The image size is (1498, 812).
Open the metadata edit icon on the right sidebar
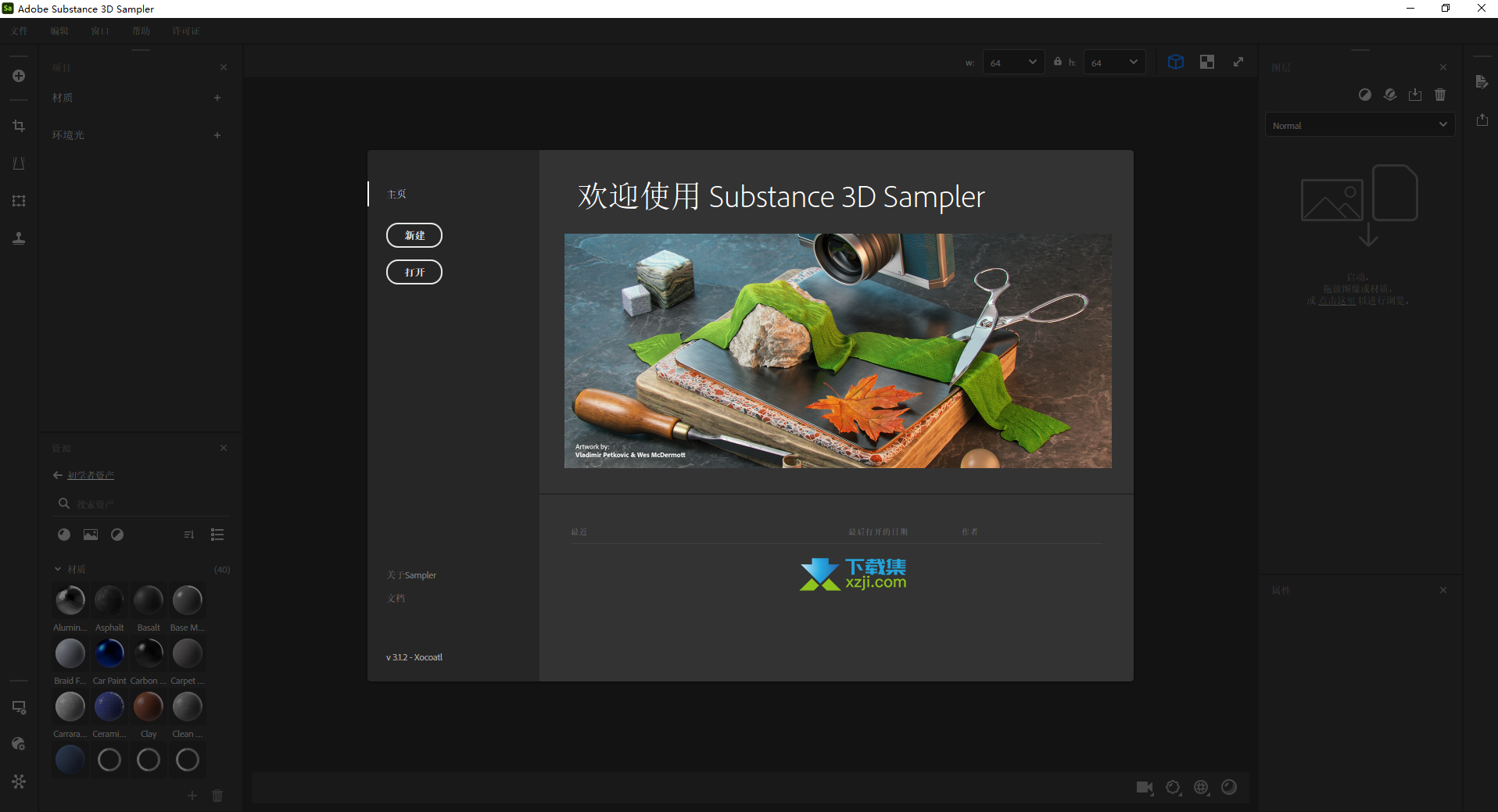point(1482,82)
